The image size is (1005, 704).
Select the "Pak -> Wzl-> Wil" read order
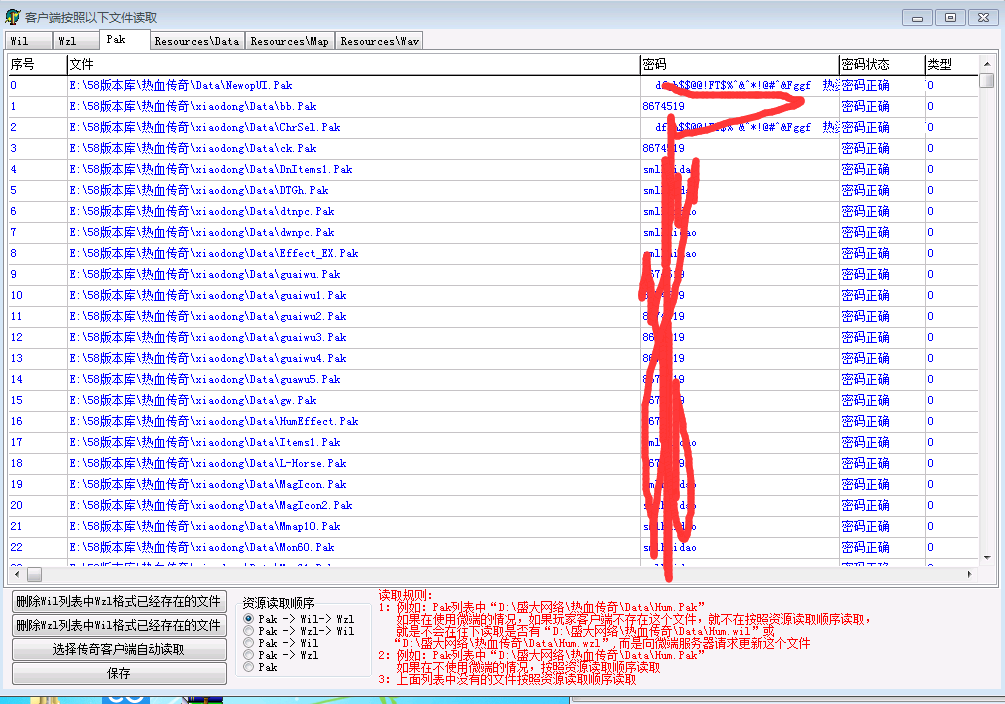coord(248,631)
